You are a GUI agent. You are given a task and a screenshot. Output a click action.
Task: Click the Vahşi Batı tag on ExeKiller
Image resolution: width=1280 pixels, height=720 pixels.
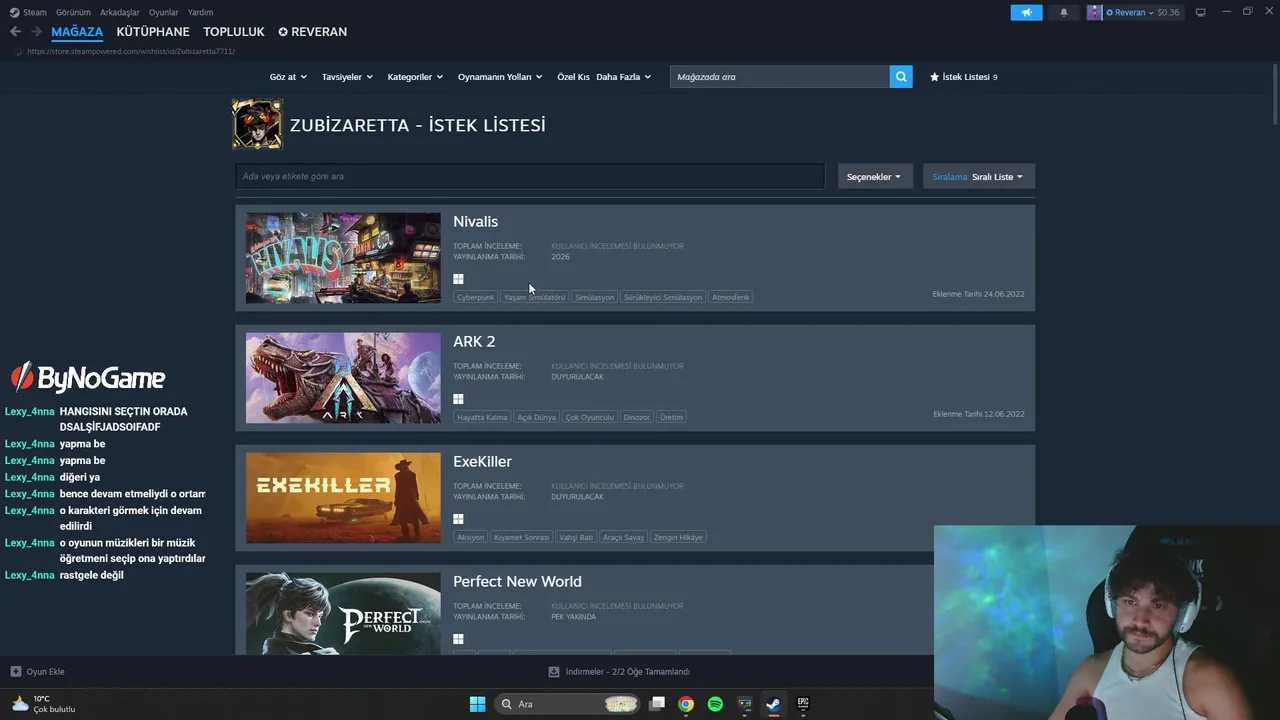576,537
